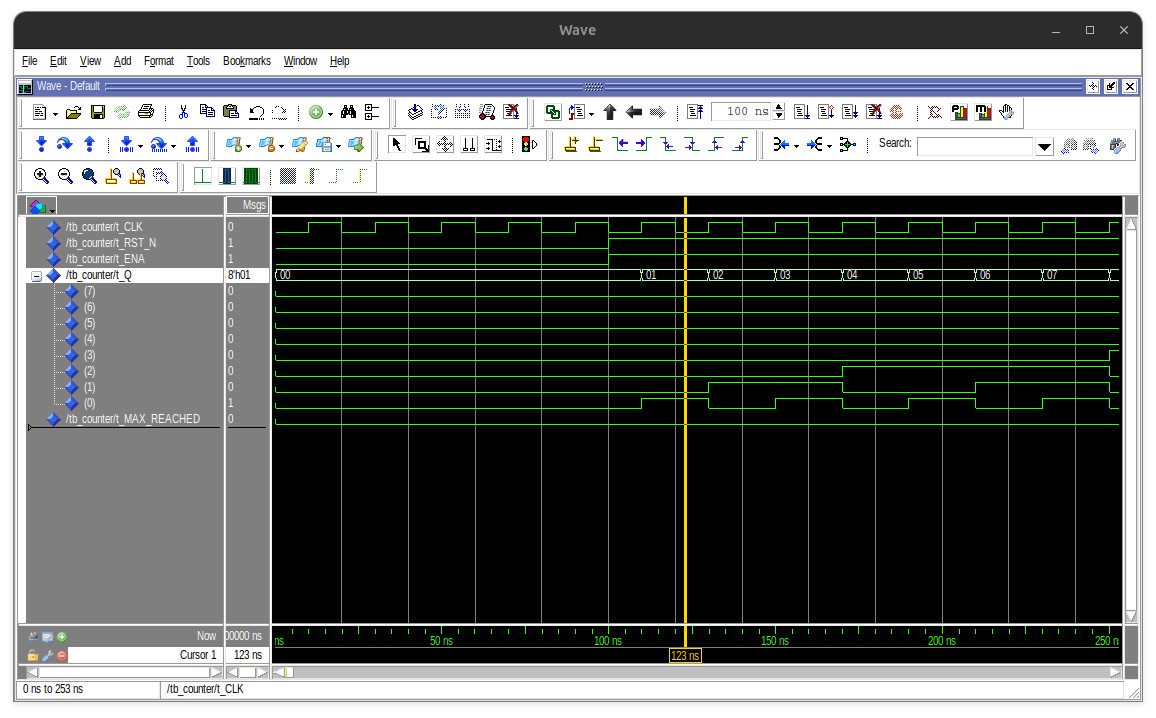Viewport: 1156px width, 718px height.
Task: Click the run length stepper up arrow
Action: (x=780, y=108)
